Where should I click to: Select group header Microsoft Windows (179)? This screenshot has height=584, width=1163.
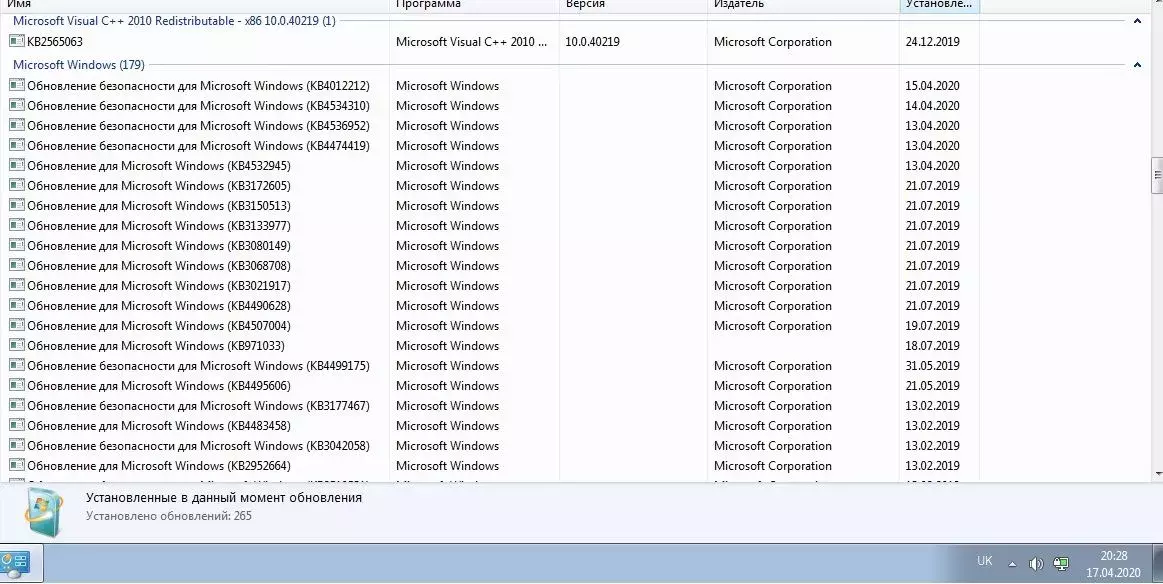79,65
